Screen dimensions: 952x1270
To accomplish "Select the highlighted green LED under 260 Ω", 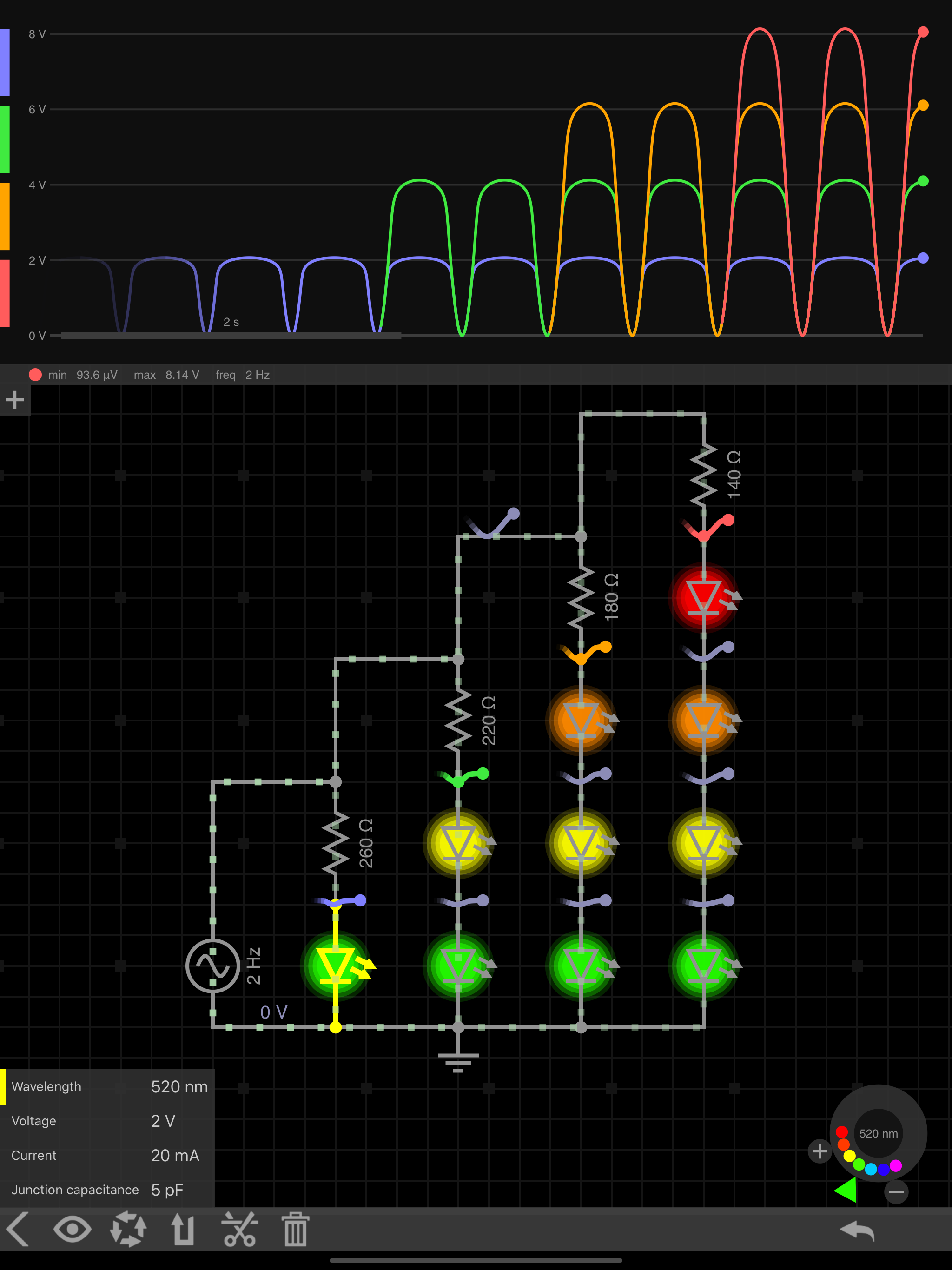I will [x=337, y=966].
